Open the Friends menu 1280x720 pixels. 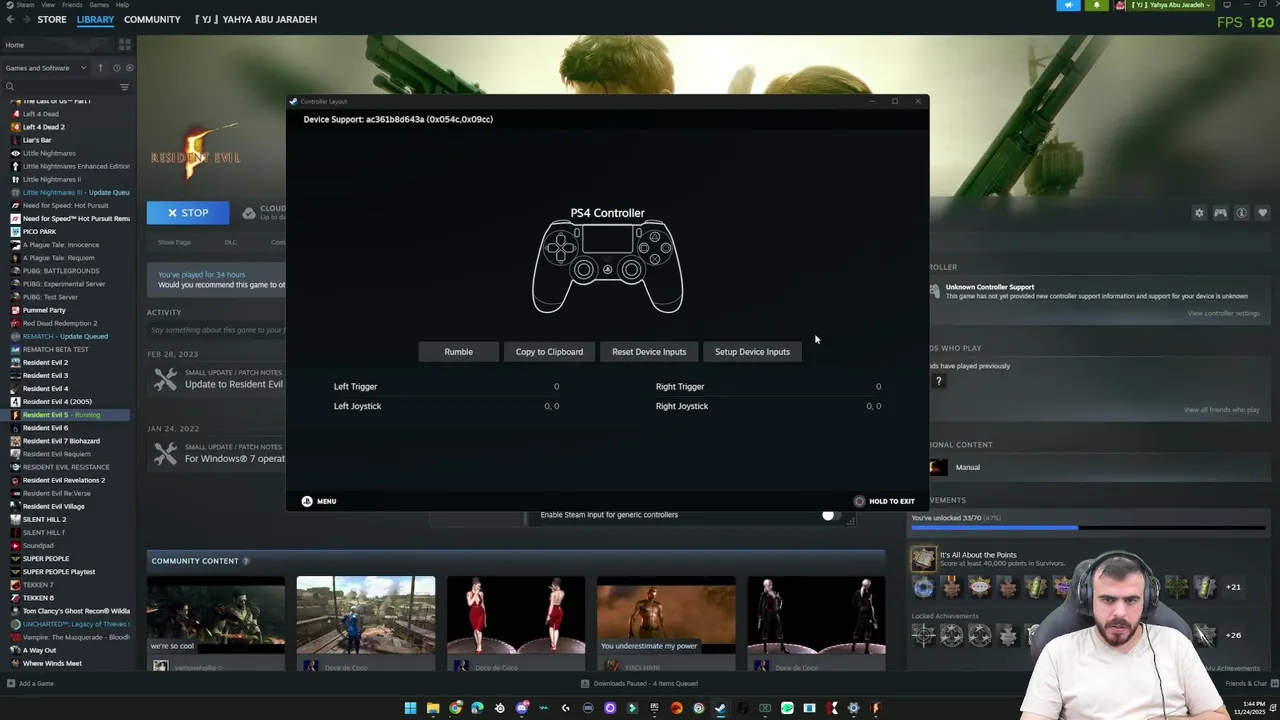point(72,5)
